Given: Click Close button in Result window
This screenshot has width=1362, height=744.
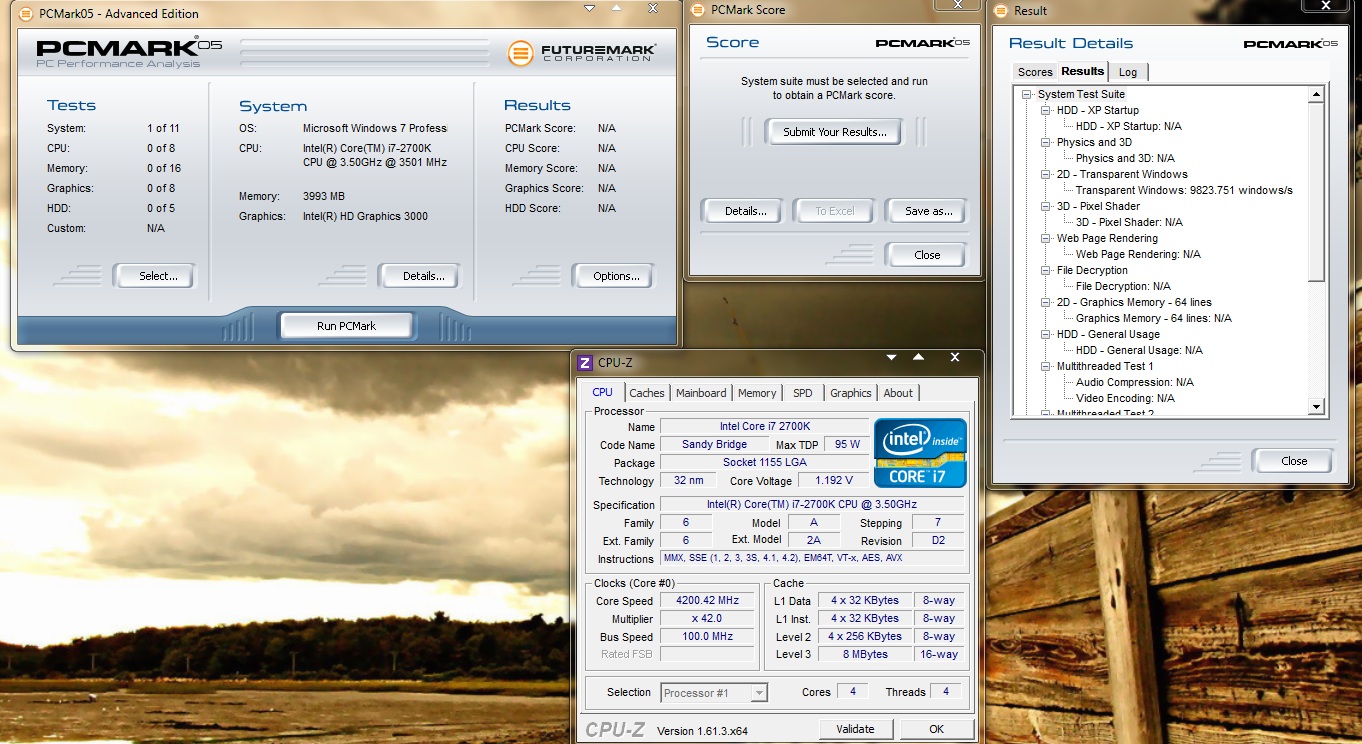Looking at the screenshot, I should click(1293, 461).
